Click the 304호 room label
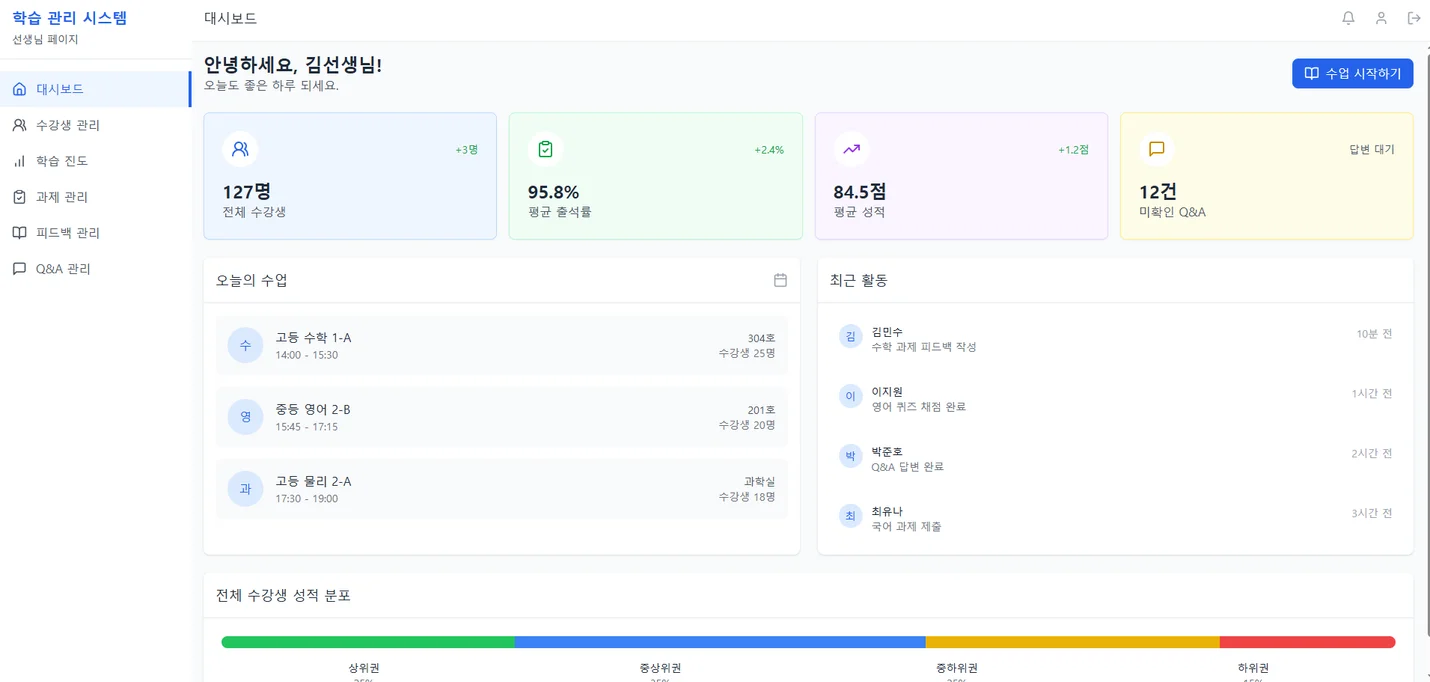The width and height of the screenshot is (1430, 682). 761,338
